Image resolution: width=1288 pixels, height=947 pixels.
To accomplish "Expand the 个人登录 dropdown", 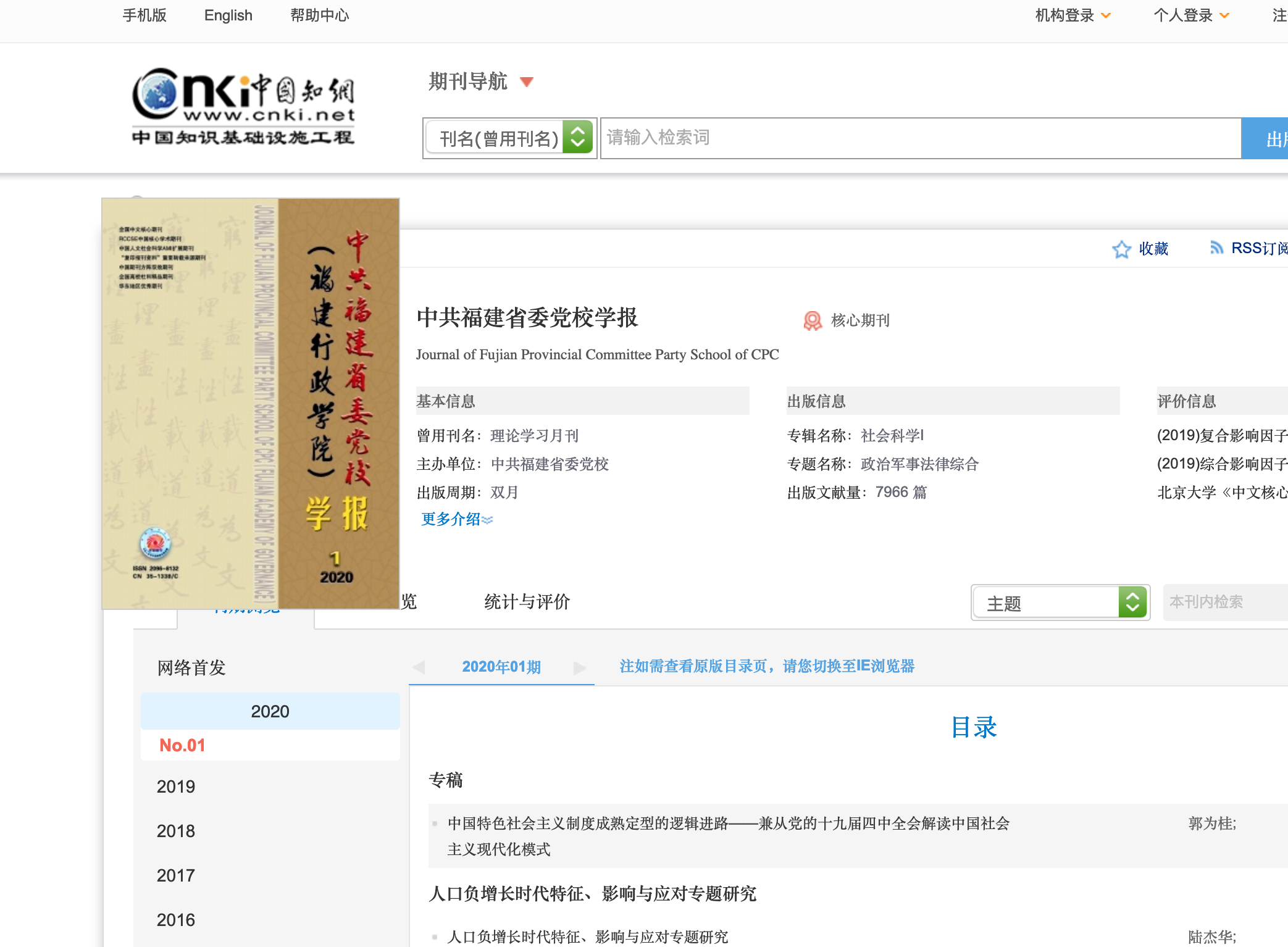I will 1192,15.
